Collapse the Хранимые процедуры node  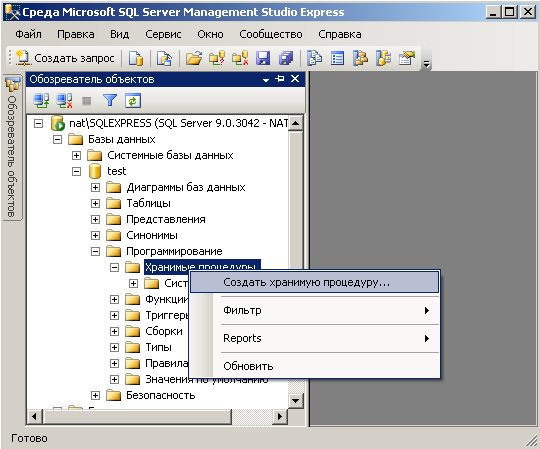[114, 267]
